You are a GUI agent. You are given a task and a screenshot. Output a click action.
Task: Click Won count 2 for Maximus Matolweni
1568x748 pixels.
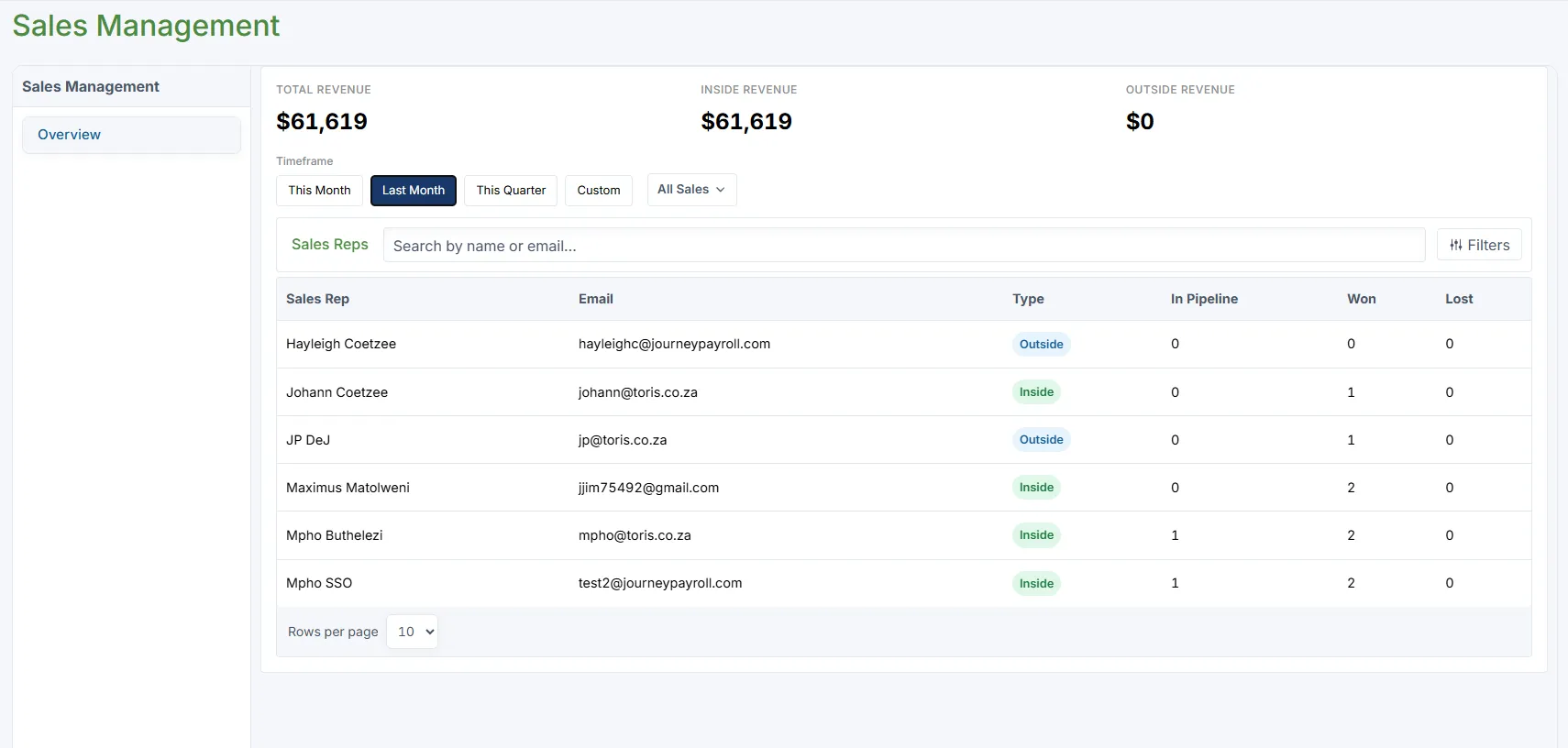click(x=1351, y=488)
